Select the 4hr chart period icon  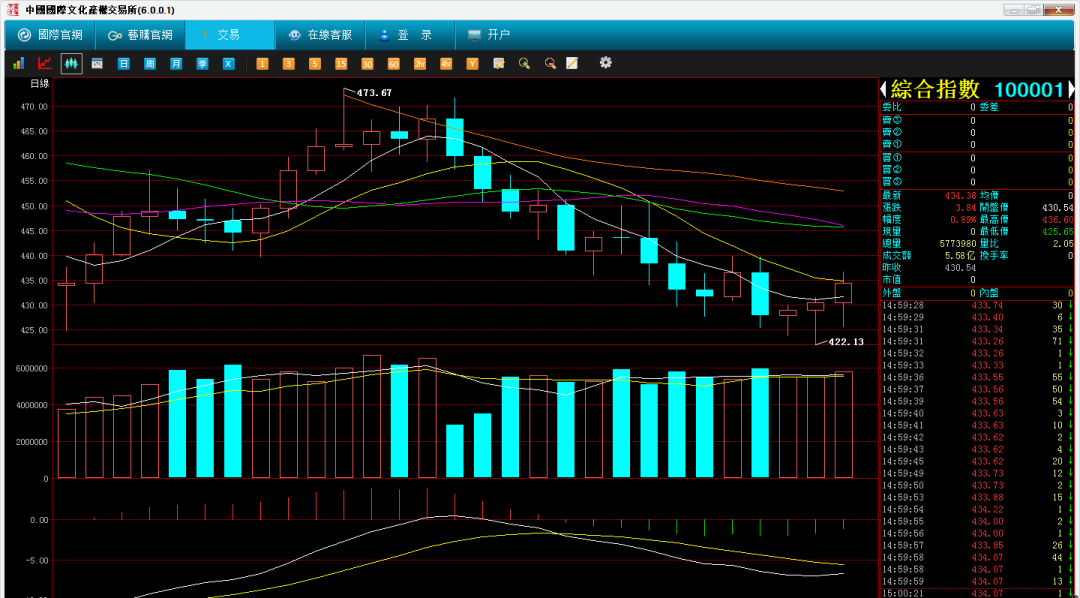[446, 63]
